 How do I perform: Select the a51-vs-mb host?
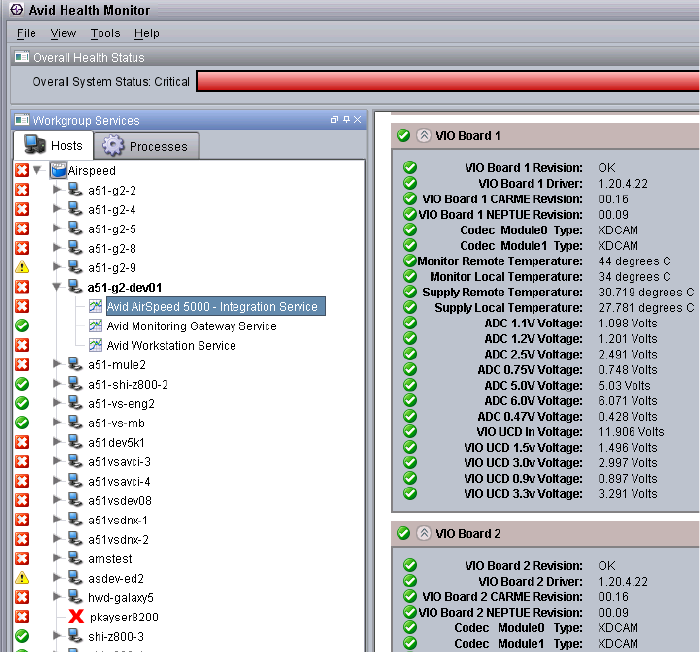coord(116,422)
